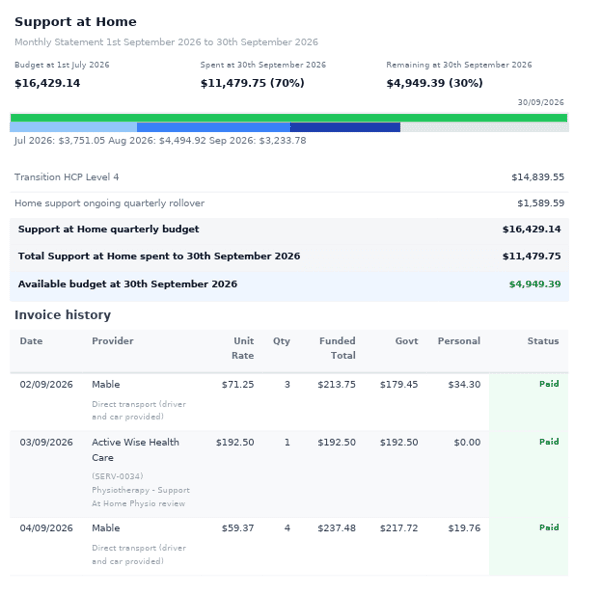
Task: Click the transport description under the 02/09/2026 Mable entry
Action: tap(139, 410)
